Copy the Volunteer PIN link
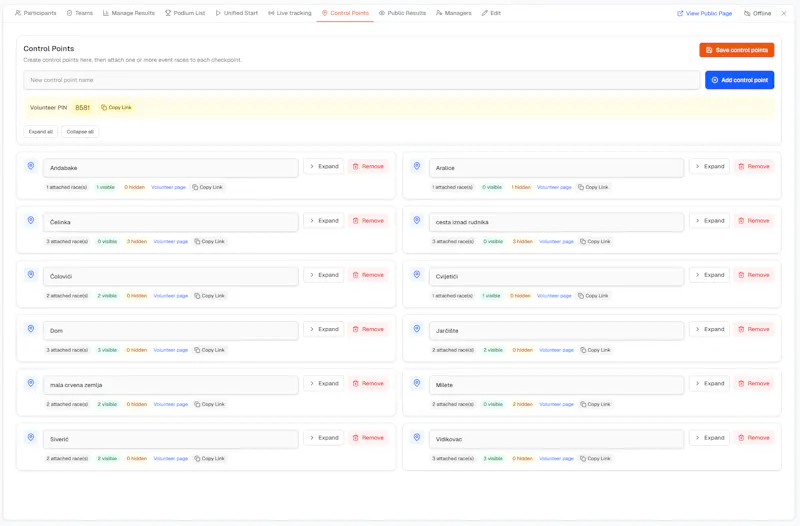This screenshot has height=526, width=800. click(116, 108)
